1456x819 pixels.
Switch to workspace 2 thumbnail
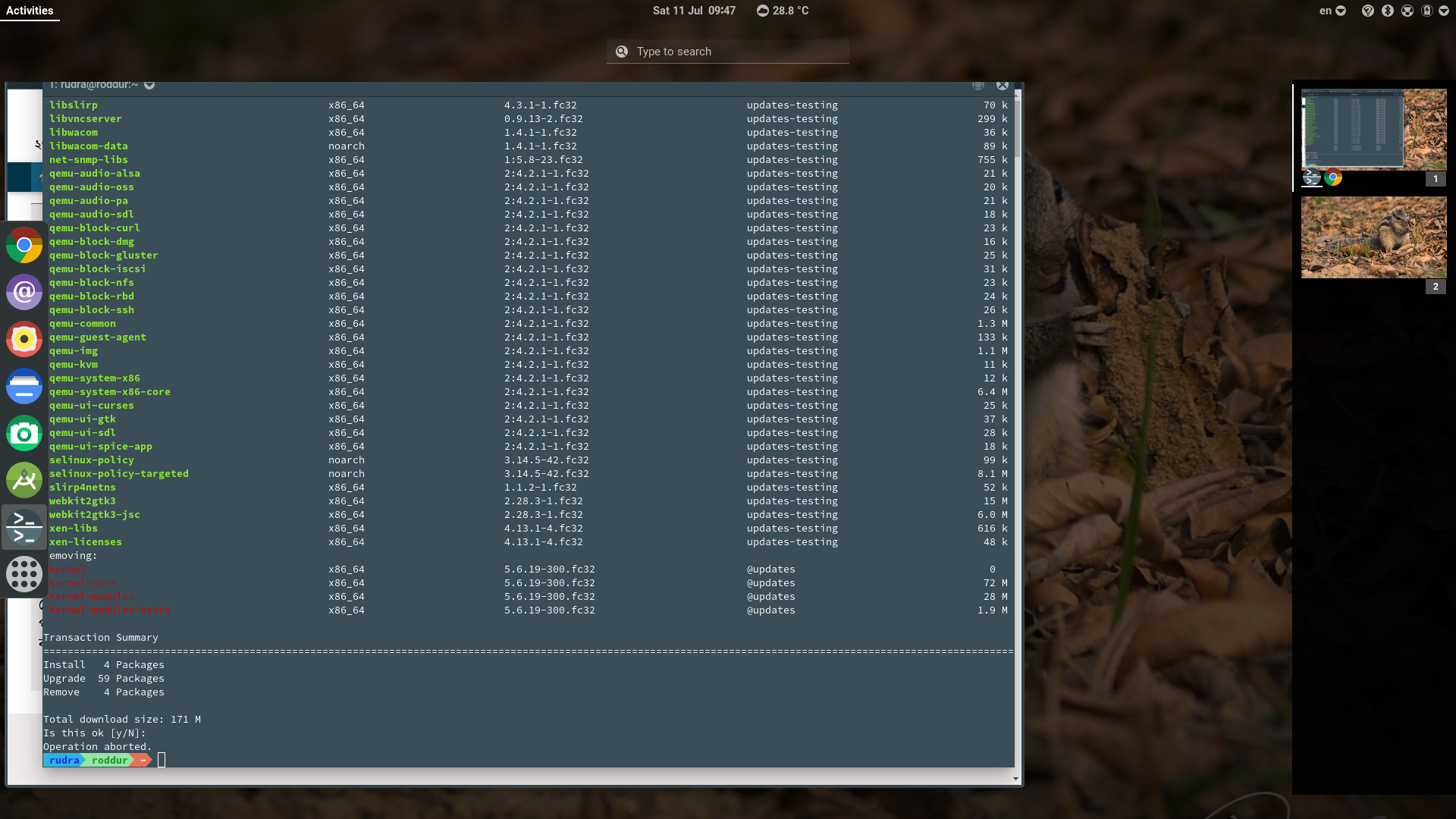[x=1373, y=237]
